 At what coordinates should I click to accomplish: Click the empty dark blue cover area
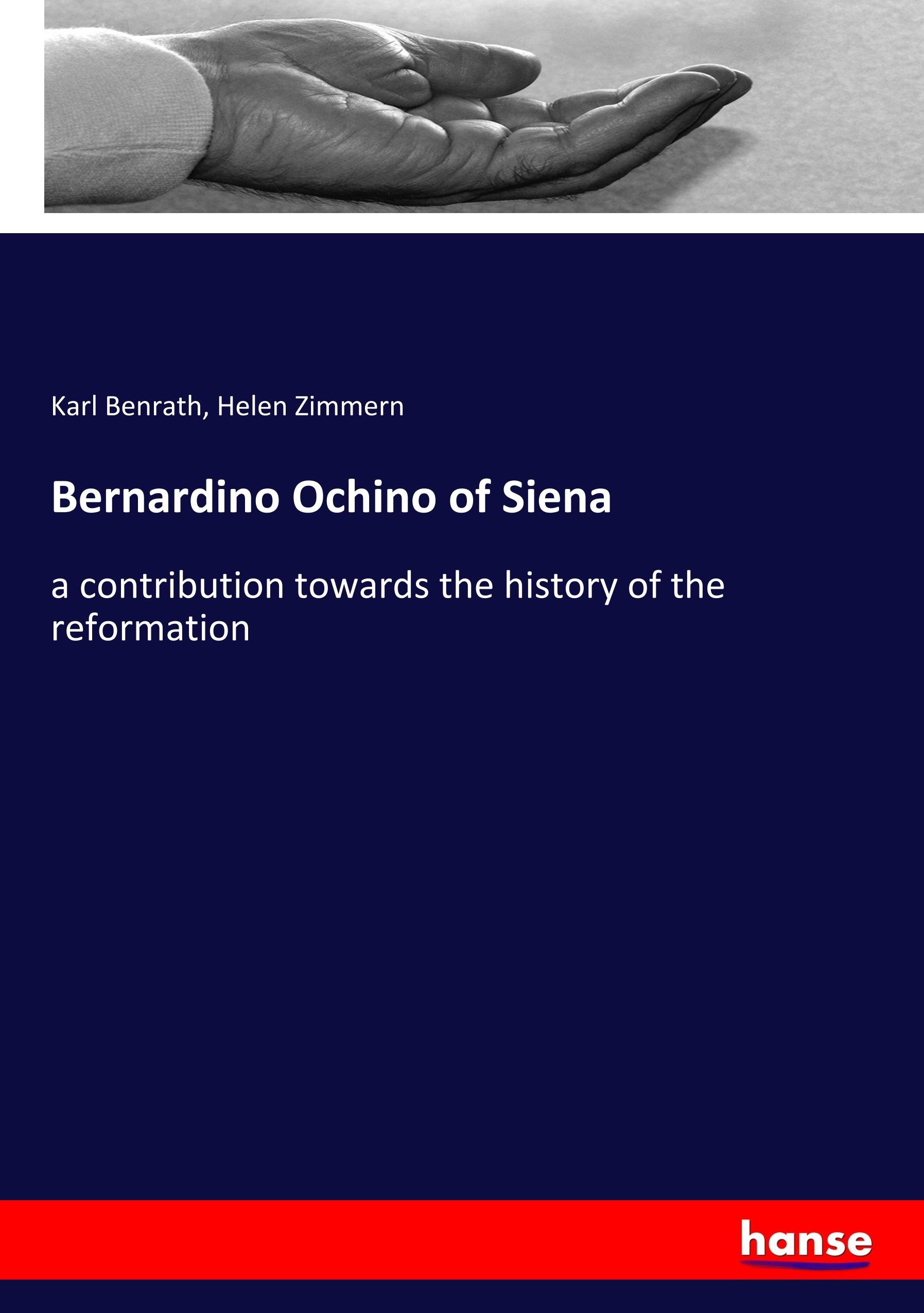pos(458,915)
